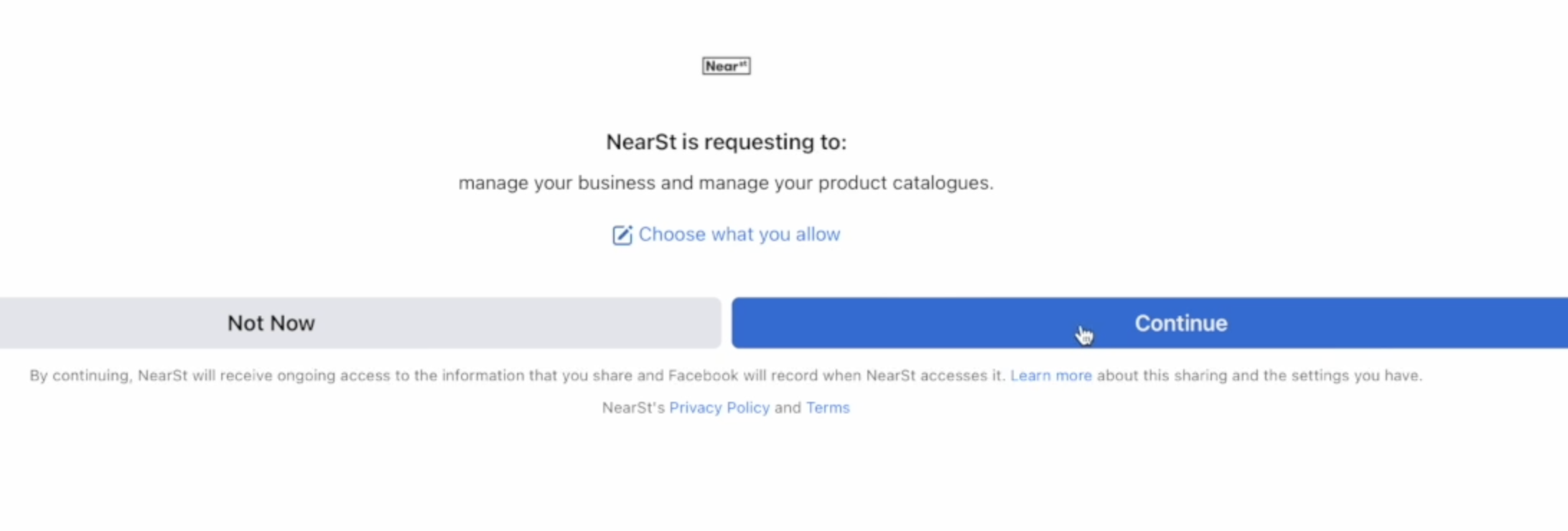View the Privacy Policy for NearSt
Image resolution: width=1568 pixels, height=531 pixels.
tap(719, 408)
